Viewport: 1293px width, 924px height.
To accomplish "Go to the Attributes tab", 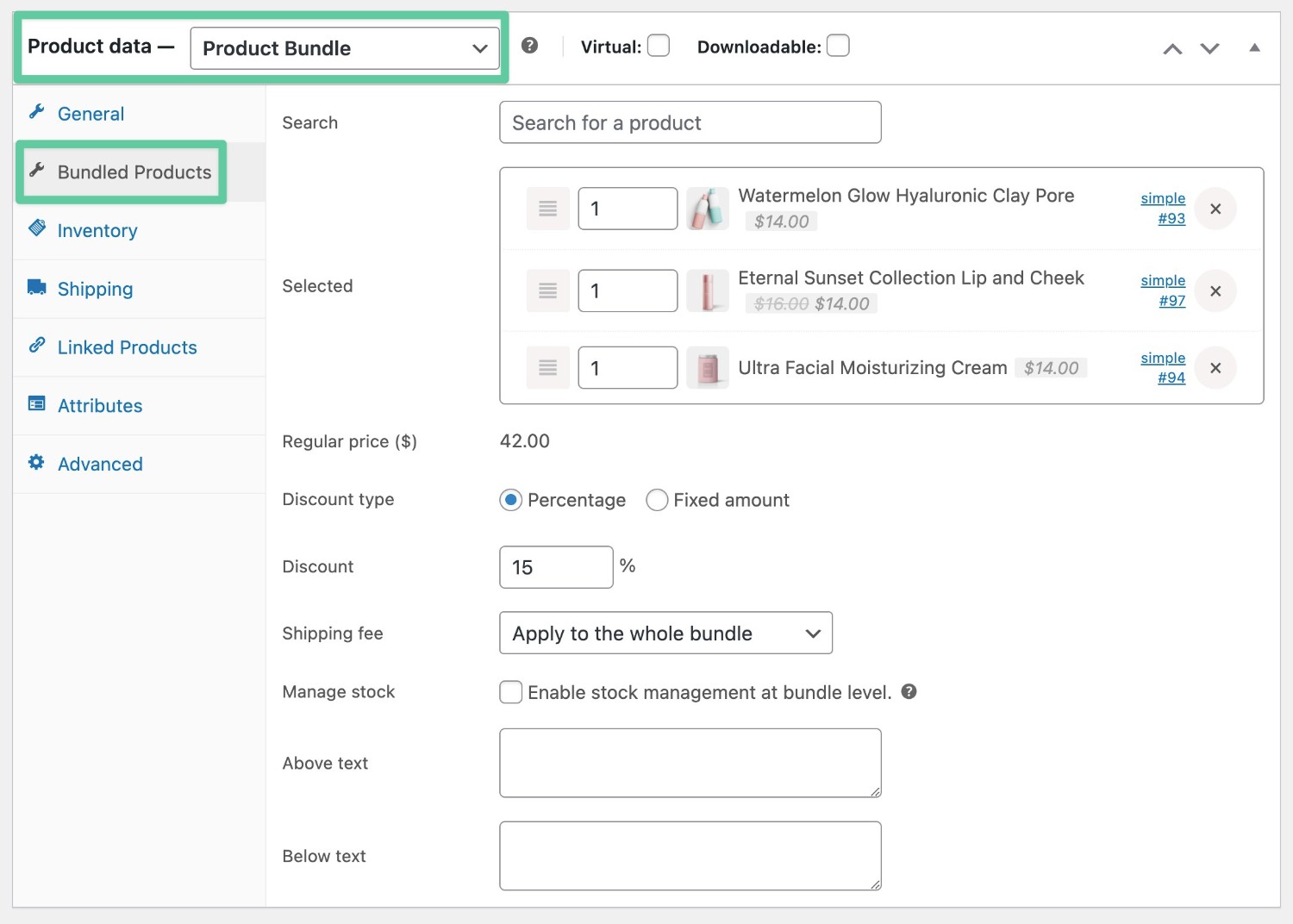I will tap(100, 406).
